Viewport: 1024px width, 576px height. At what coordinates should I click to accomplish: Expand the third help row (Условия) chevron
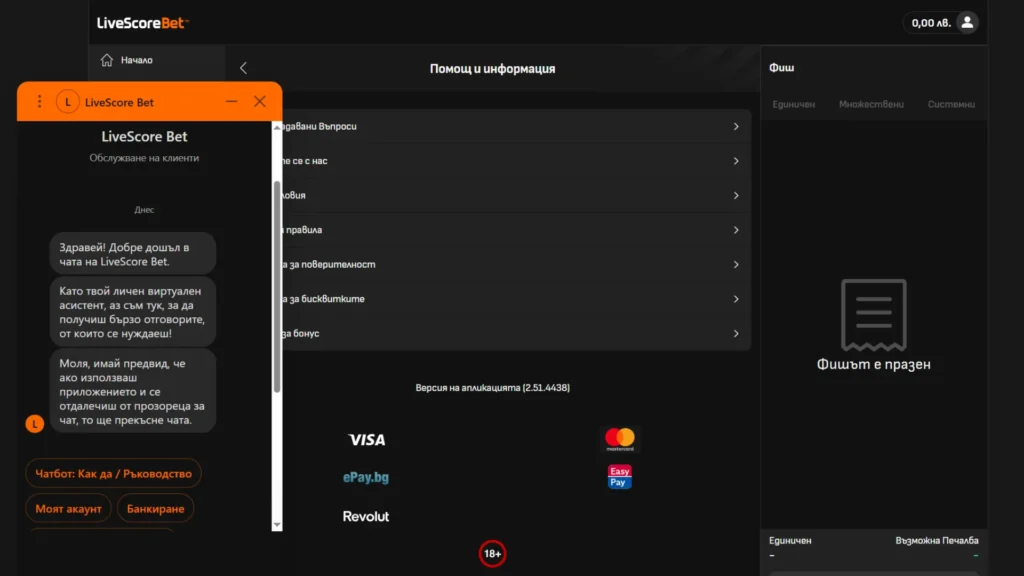coord(735,195)
